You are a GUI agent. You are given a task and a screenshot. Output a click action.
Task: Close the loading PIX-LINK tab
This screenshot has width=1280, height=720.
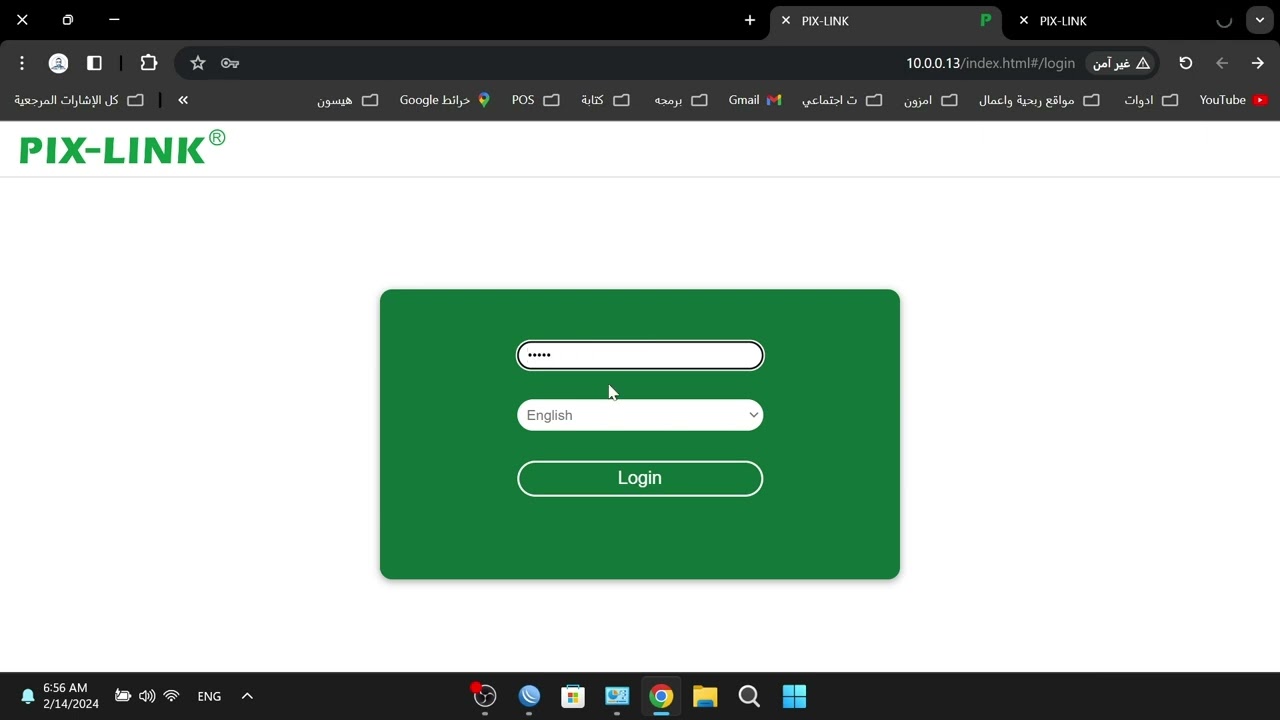tap(1024, 20)
